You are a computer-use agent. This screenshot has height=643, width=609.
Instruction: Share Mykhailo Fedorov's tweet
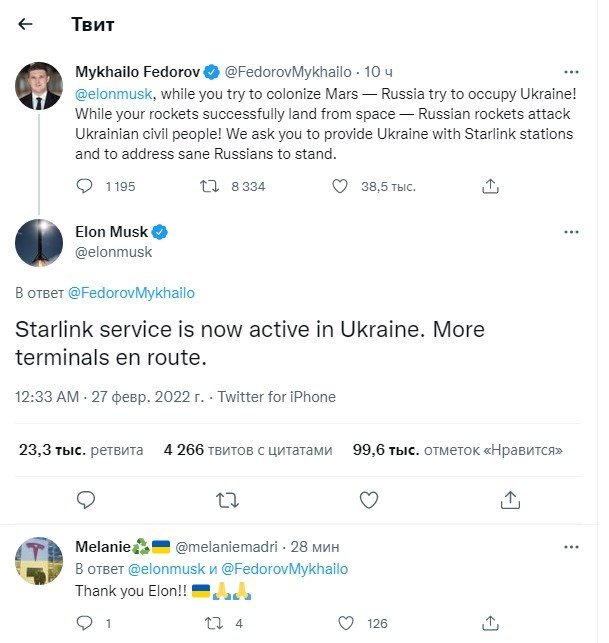pos(491,186)
